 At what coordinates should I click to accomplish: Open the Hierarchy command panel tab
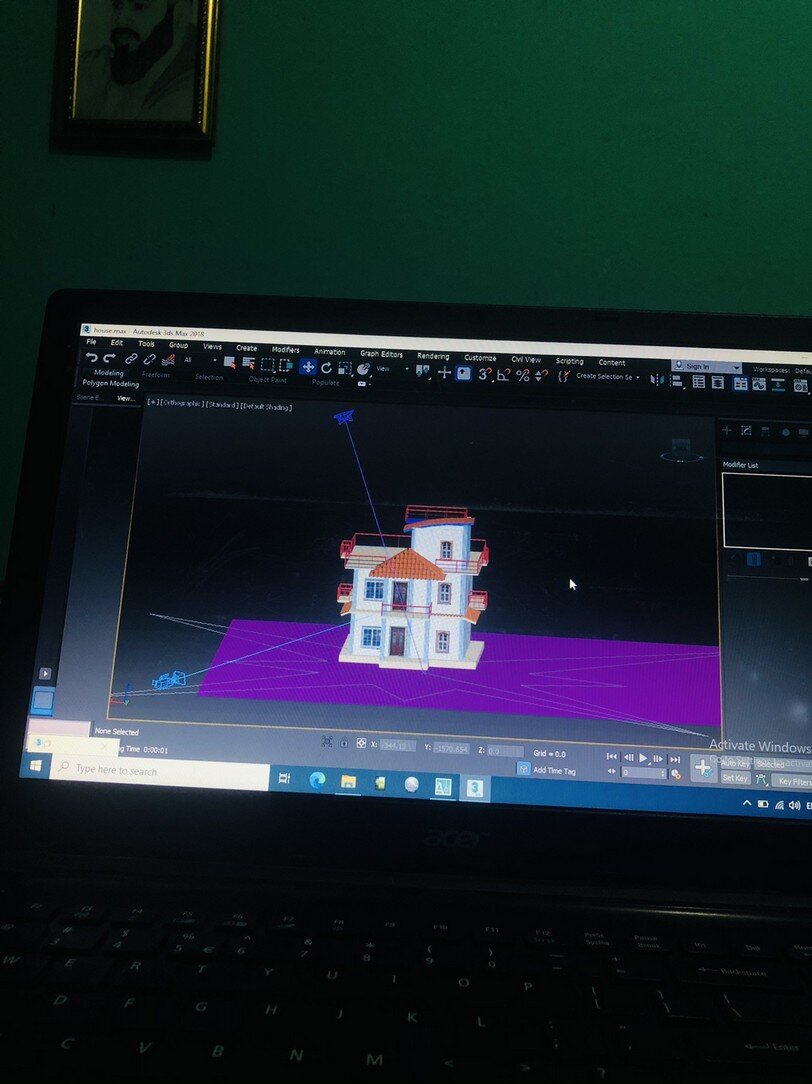pyautogui.click(x=765, y=431)
